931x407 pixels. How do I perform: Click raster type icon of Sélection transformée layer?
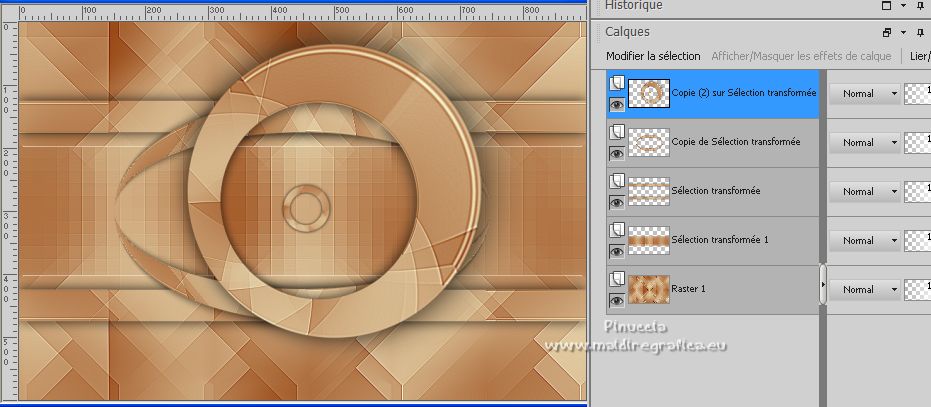[617, 180]
